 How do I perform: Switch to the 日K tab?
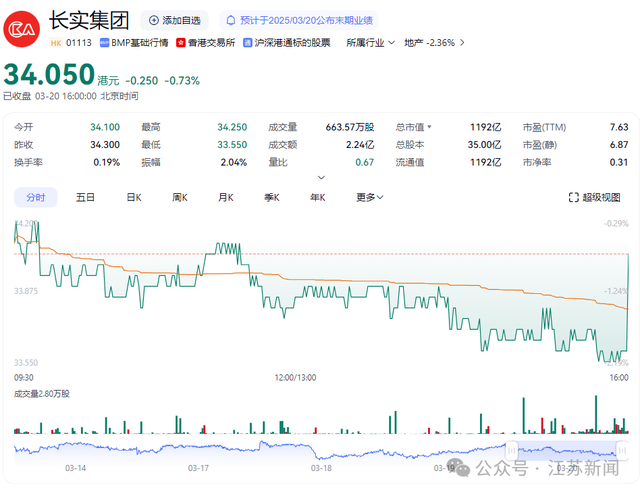(134, 198)
